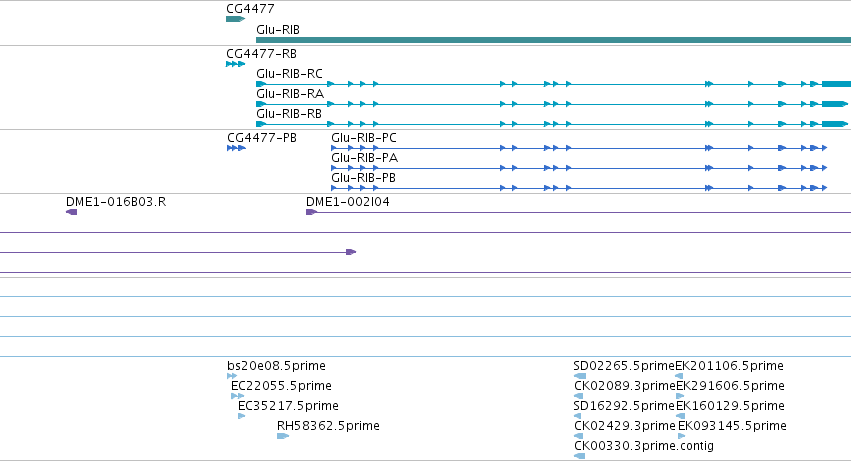Select the RH58362.5prime EST label

pyautogui.click(x=328, y=426)
